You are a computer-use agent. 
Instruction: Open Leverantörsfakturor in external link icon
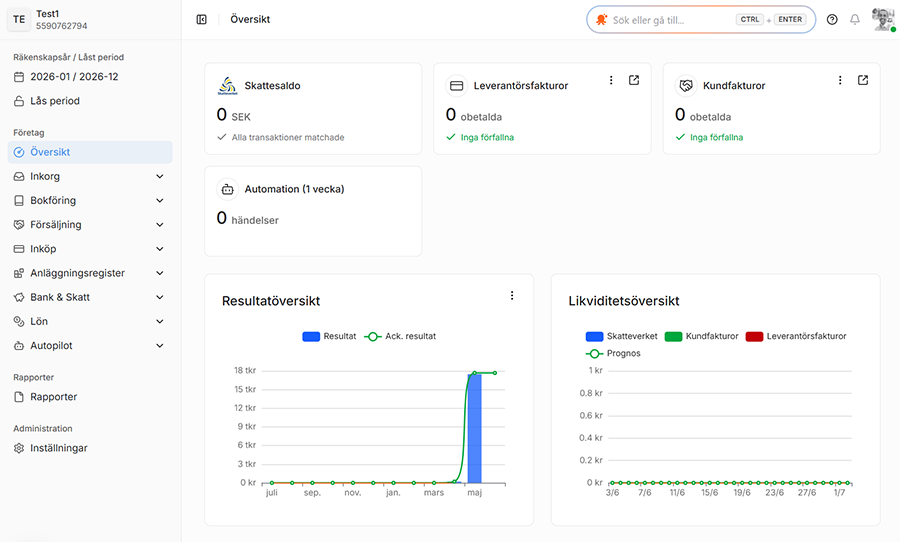[x=634, y=80]
